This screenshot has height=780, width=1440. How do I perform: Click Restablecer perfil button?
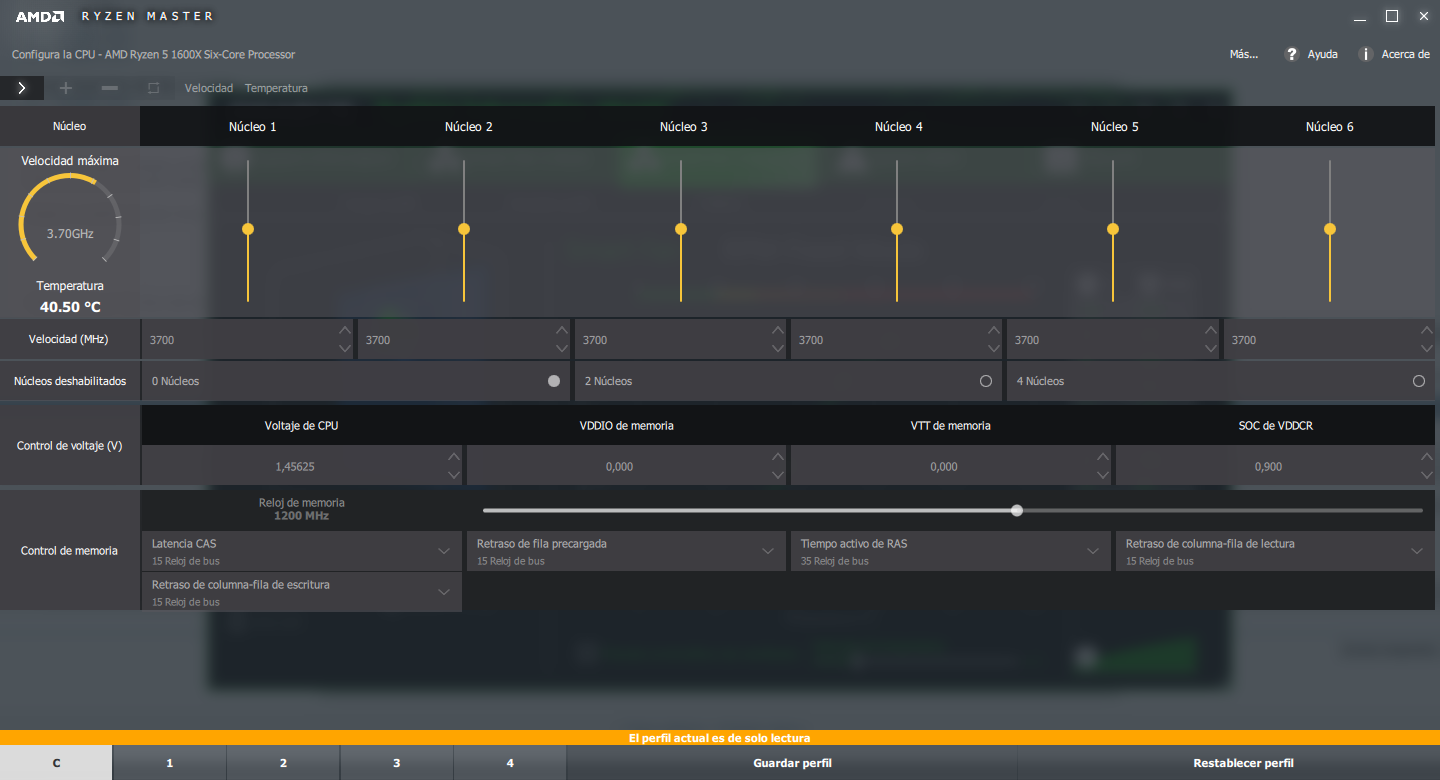point(1243,763)
